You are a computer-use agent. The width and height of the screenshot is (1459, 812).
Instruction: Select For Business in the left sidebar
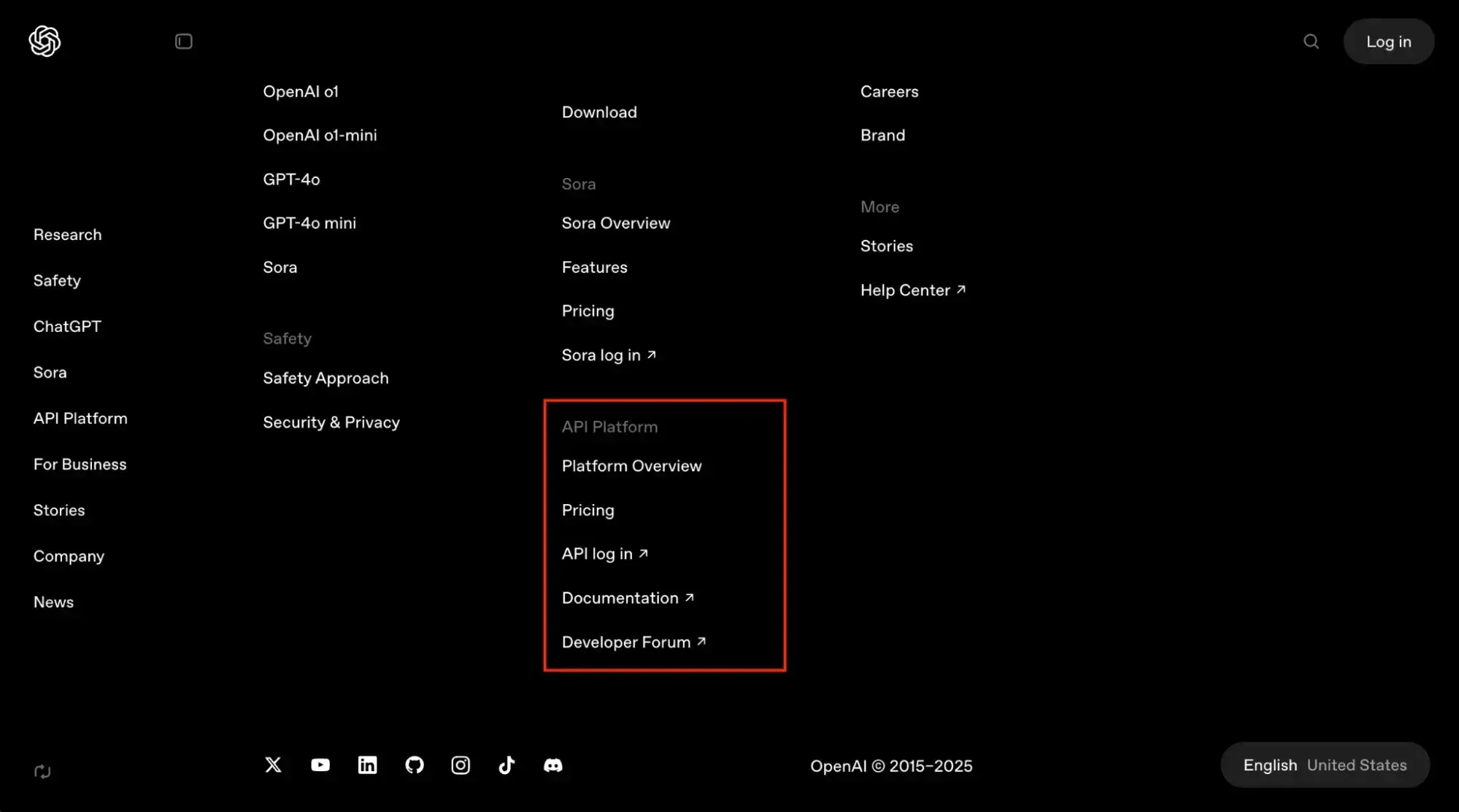[80, 465]
